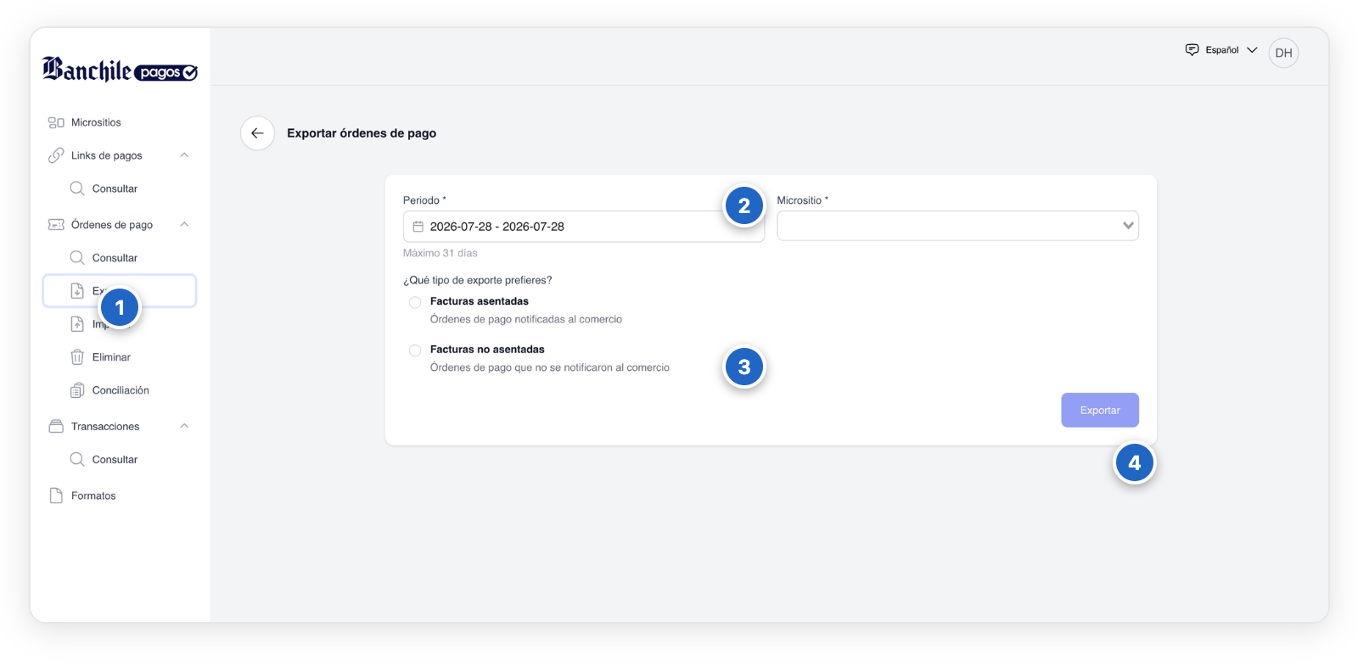This screenshot has width=1358, height=666.
Task: Select the sidebar export (download file) icon
Action: [x=77, y=291]
